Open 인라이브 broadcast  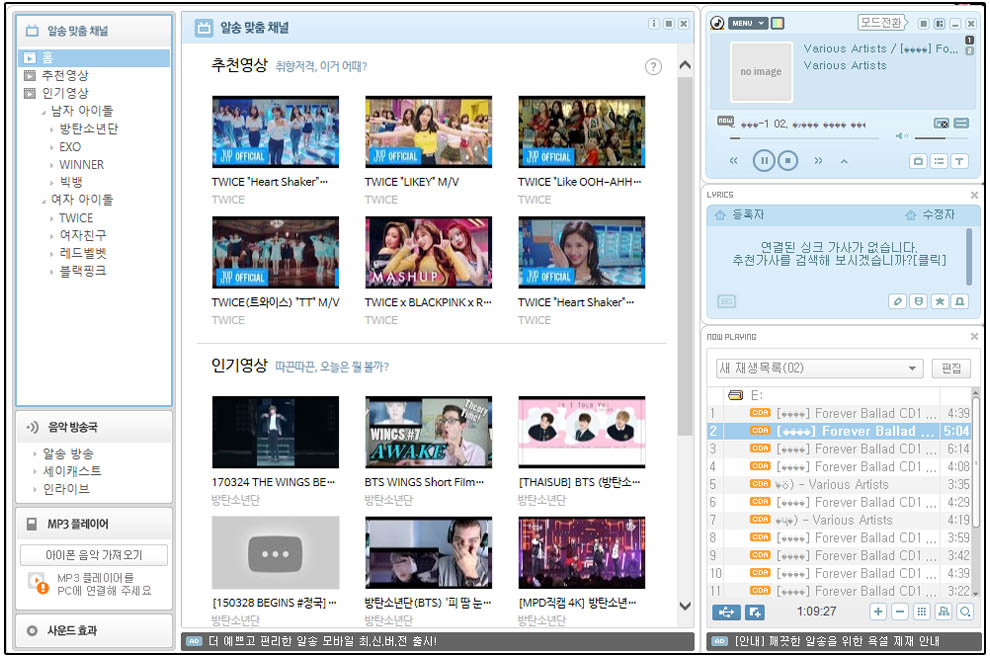[x=66, y=489]
